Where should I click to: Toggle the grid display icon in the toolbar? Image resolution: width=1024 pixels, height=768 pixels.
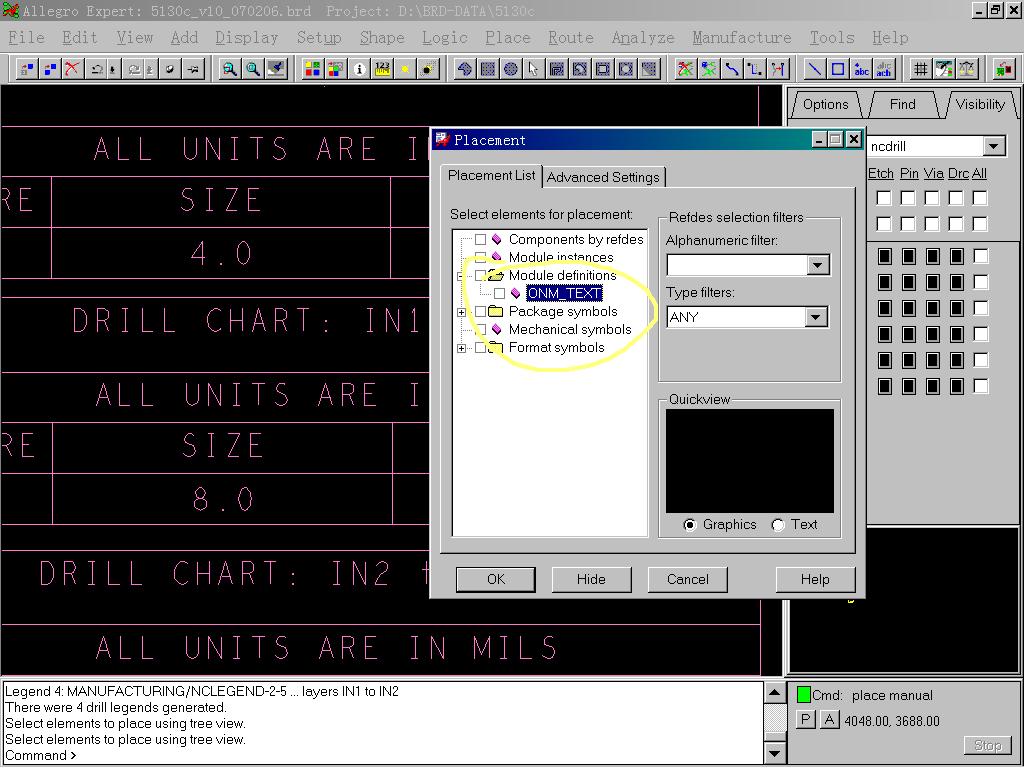tap(920, 69)
